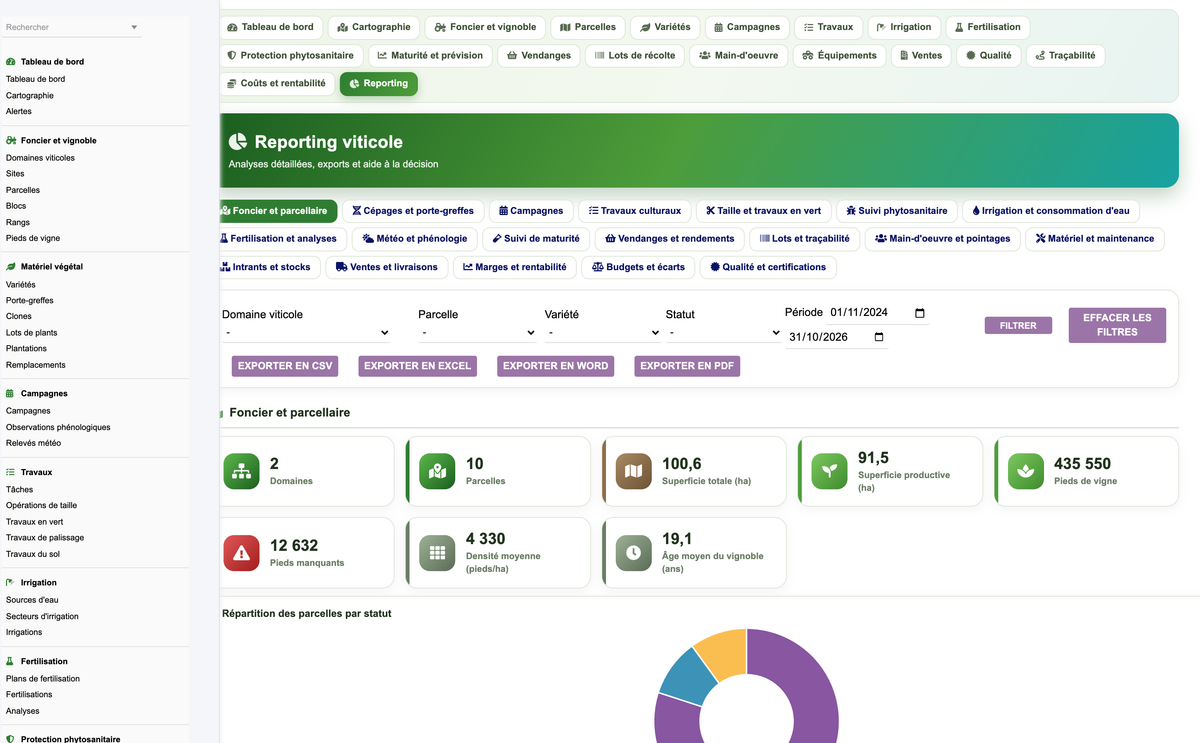Click the Répartition des parcelles par statut heading
Image resolution: width=1200 pixels, height=743 pixels.
[307, 613]
